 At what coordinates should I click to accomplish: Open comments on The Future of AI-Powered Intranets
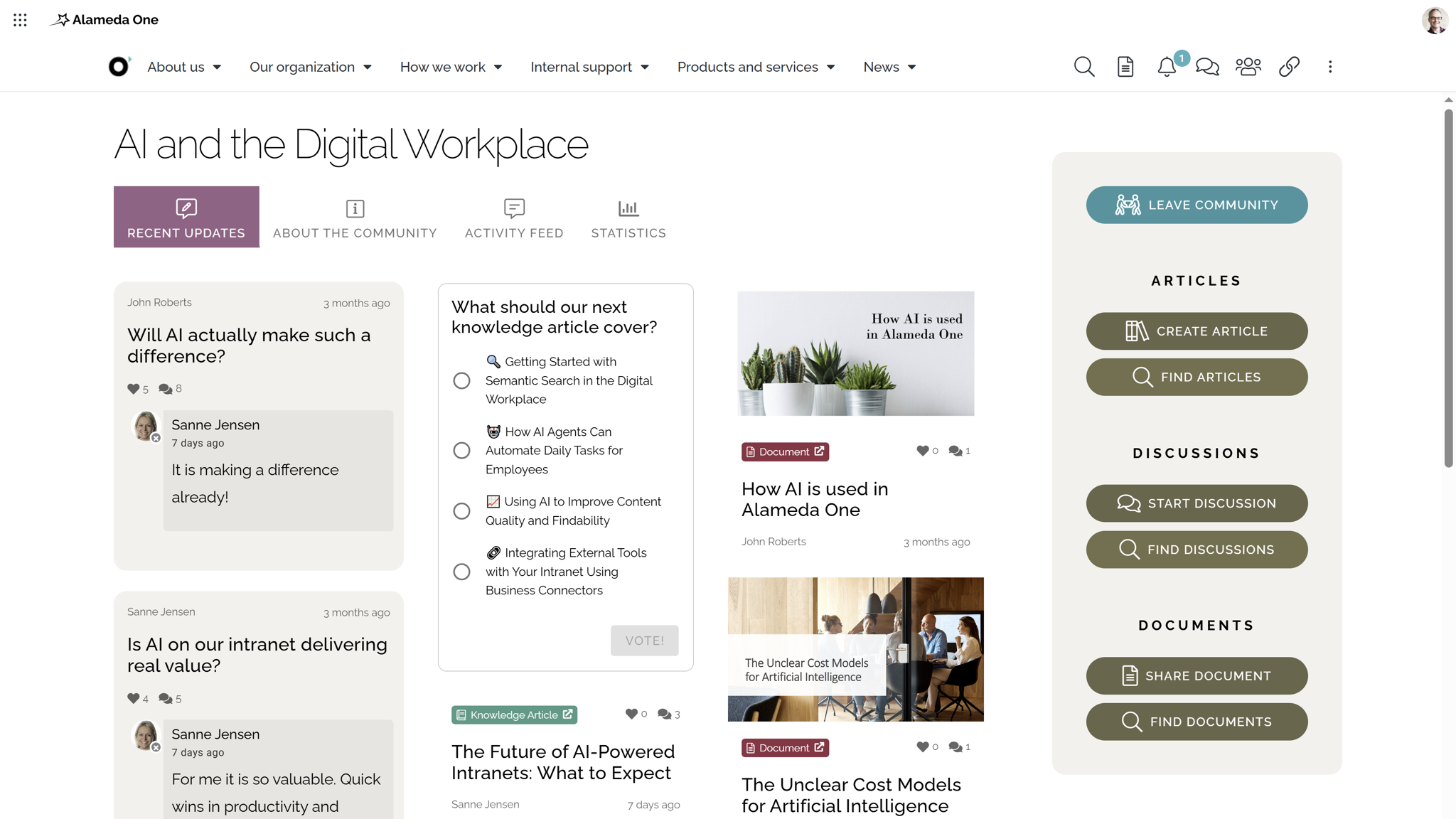[x=665, y=714]
